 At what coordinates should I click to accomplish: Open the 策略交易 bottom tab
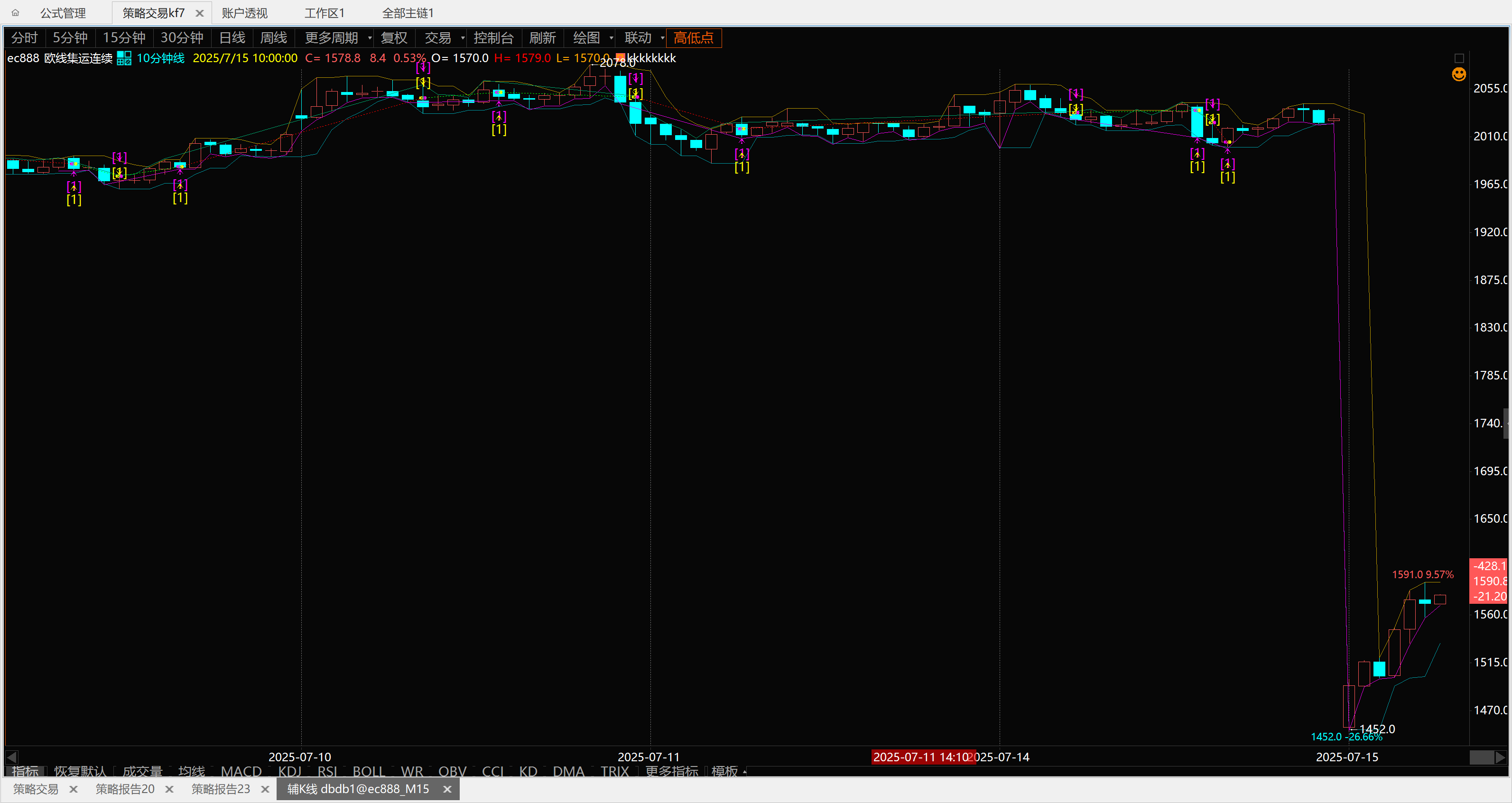[x=36, y=790]
